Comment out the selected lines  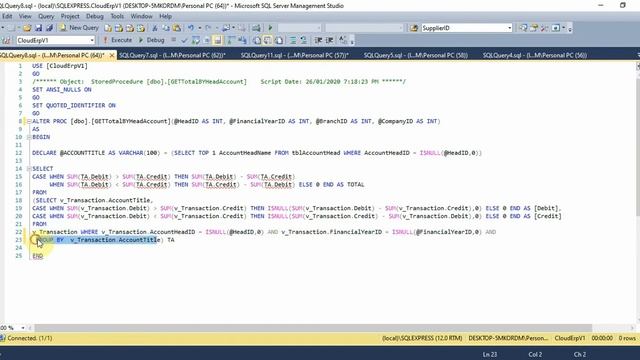tap(293, 40)
